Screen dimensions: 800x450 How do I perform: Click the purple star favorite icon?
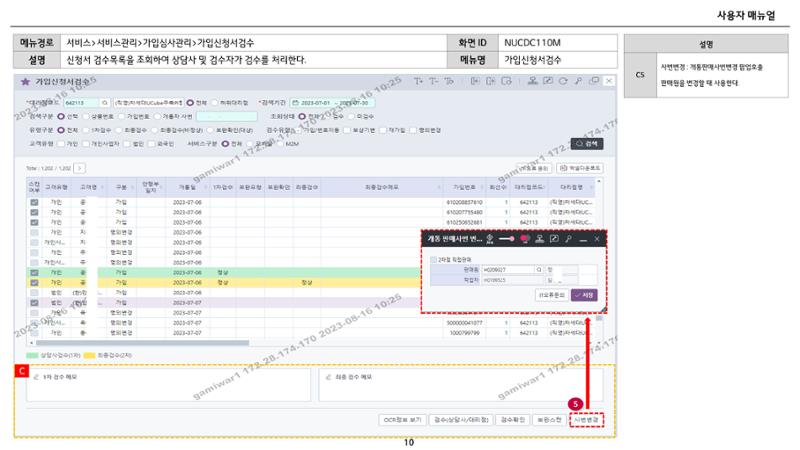[25, 82]
